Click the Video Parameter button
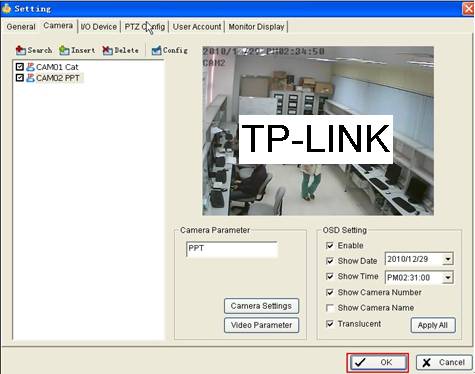 [261, 325]
